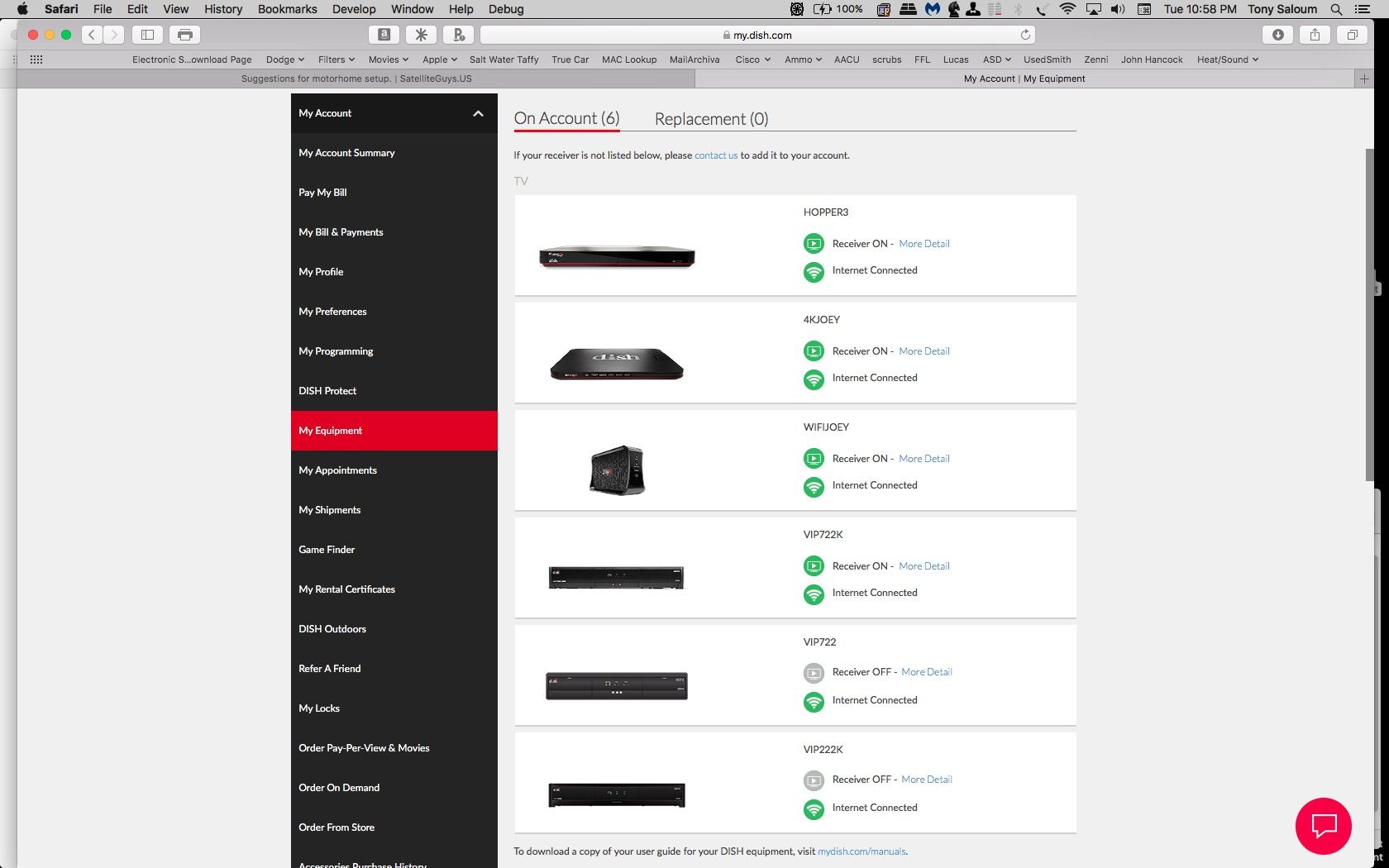The image size is (1389, 868).
Task: Reload the my.dish.com page
Action: pos(1025,35)
